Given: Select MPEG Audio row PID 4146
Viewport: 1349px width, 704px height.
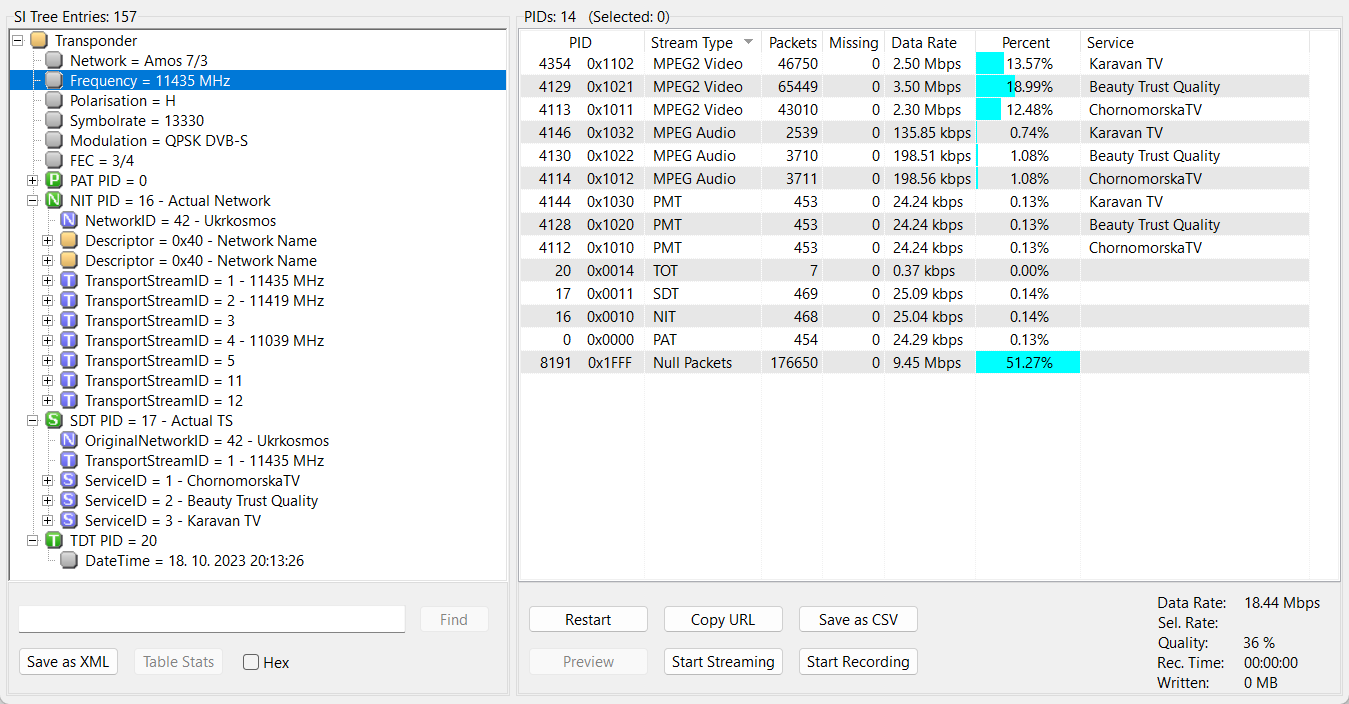Looking at the screenshot, I should 915,133.
